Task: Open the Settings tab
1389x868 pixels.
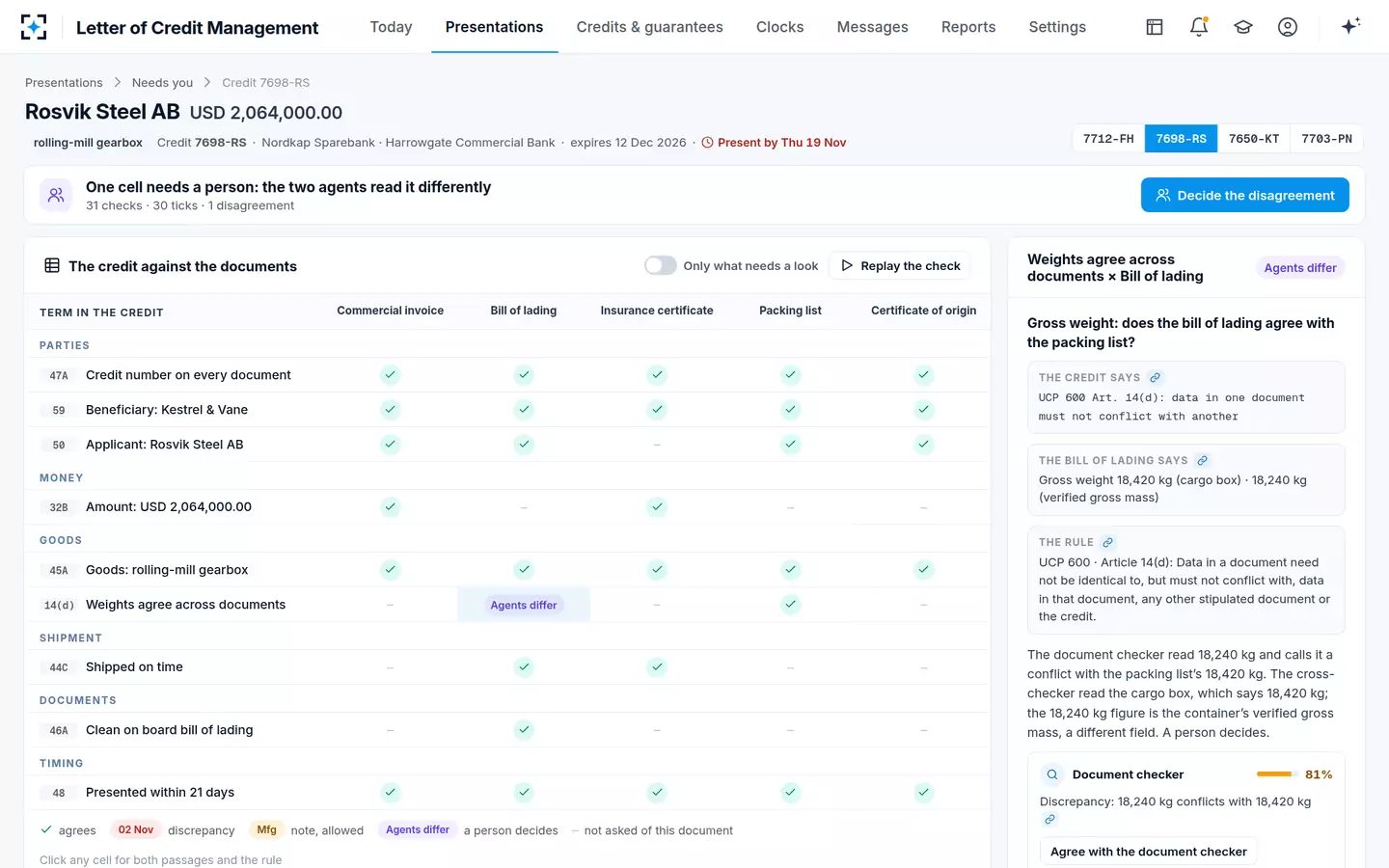Action: click(1057, 27)
